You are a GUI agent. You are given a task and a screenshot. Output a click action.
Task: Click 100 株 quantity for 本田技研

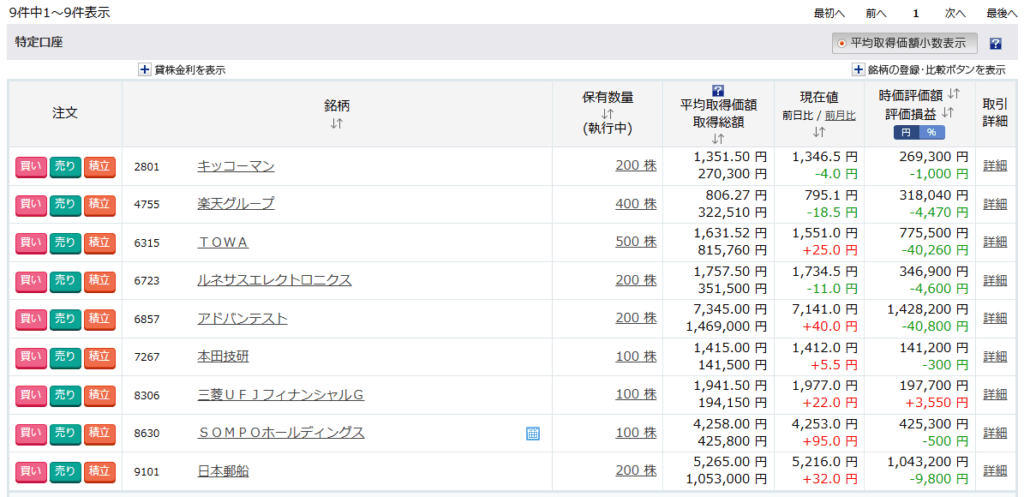tap(636, 357)
